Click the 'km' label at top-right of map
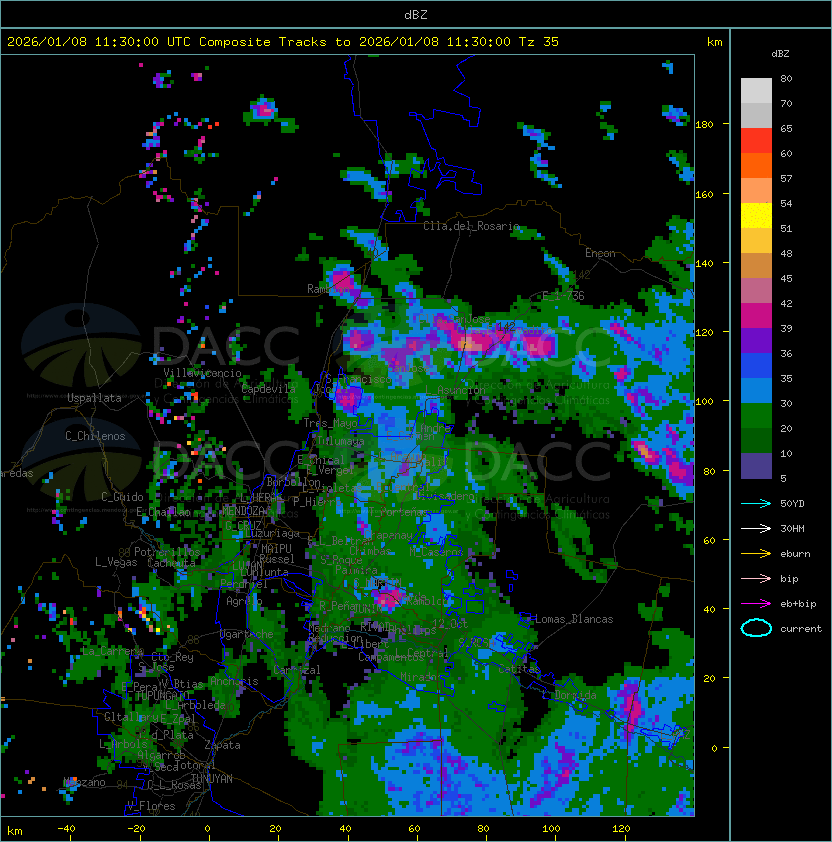The image size is (832, 842). point(714,42)
